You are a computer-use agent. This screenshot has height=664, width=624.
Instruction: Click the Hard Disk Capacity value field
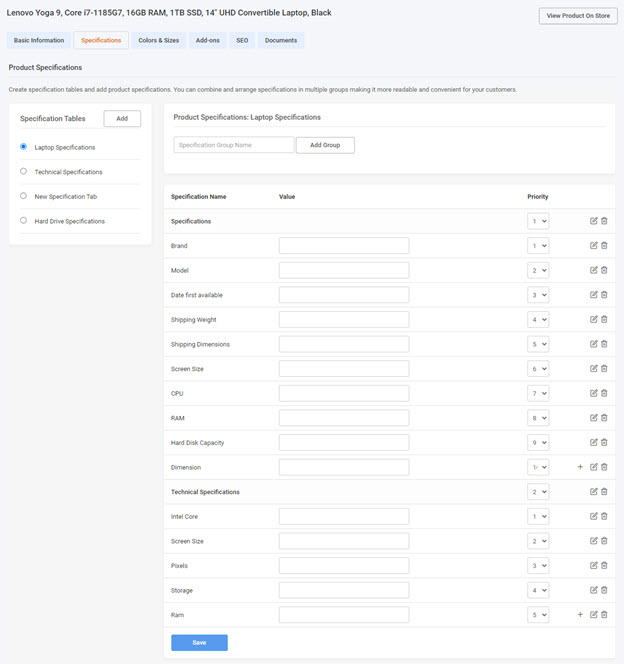click(344, 443)
